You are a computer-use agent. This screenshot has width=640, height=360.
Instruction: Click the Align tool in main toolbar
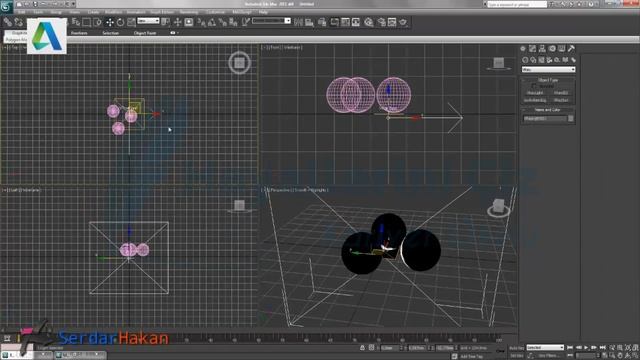[x=309, y=22]
